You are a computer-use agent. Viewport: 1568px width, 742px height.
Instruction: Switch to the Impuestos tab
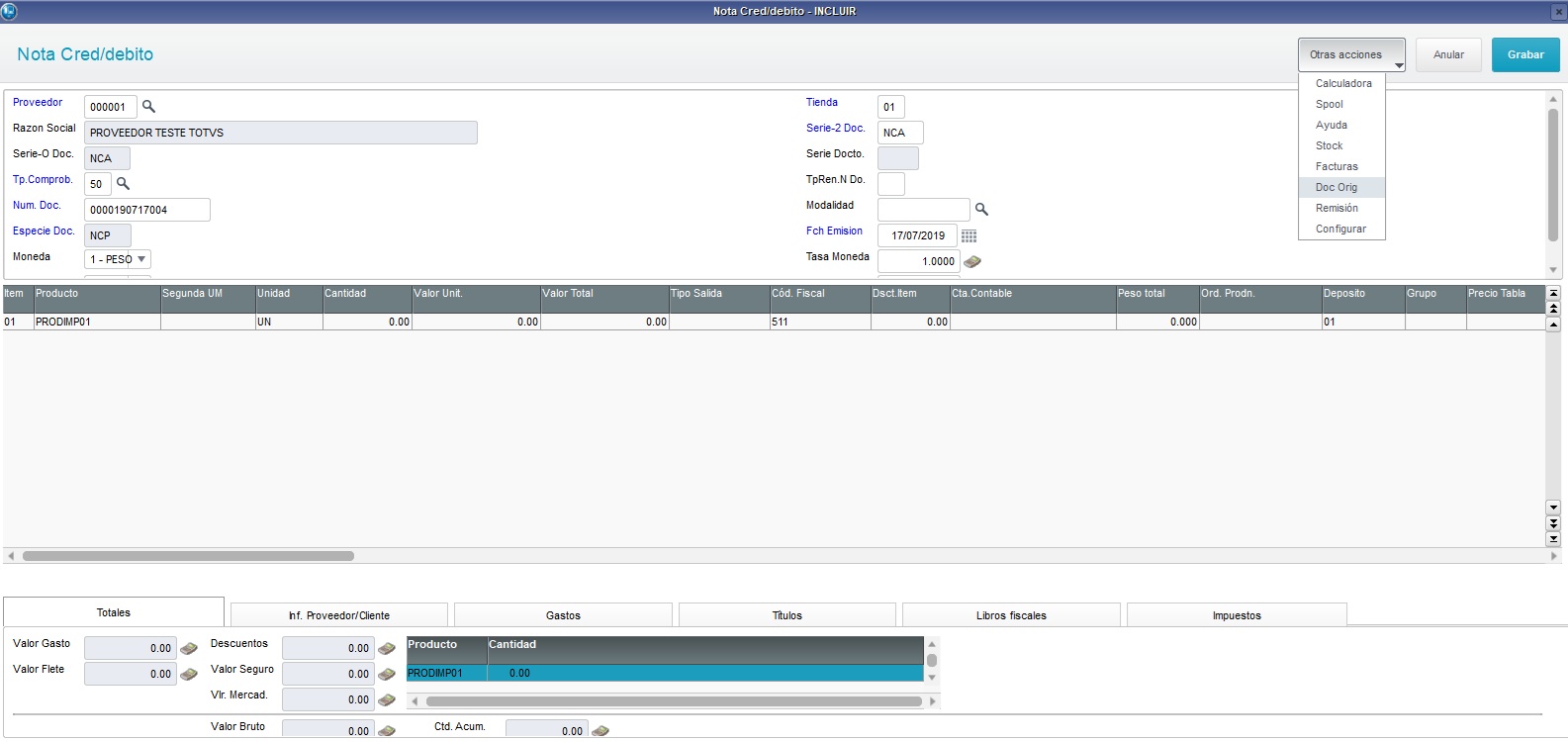(1237, 615)
